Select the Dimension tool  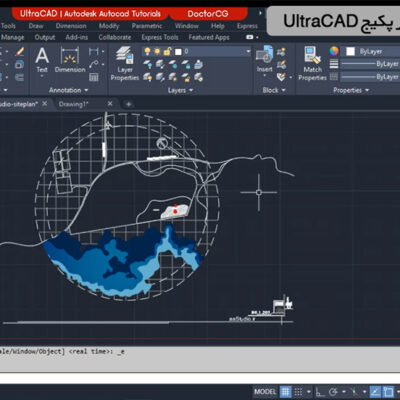(x=70, y=59)
